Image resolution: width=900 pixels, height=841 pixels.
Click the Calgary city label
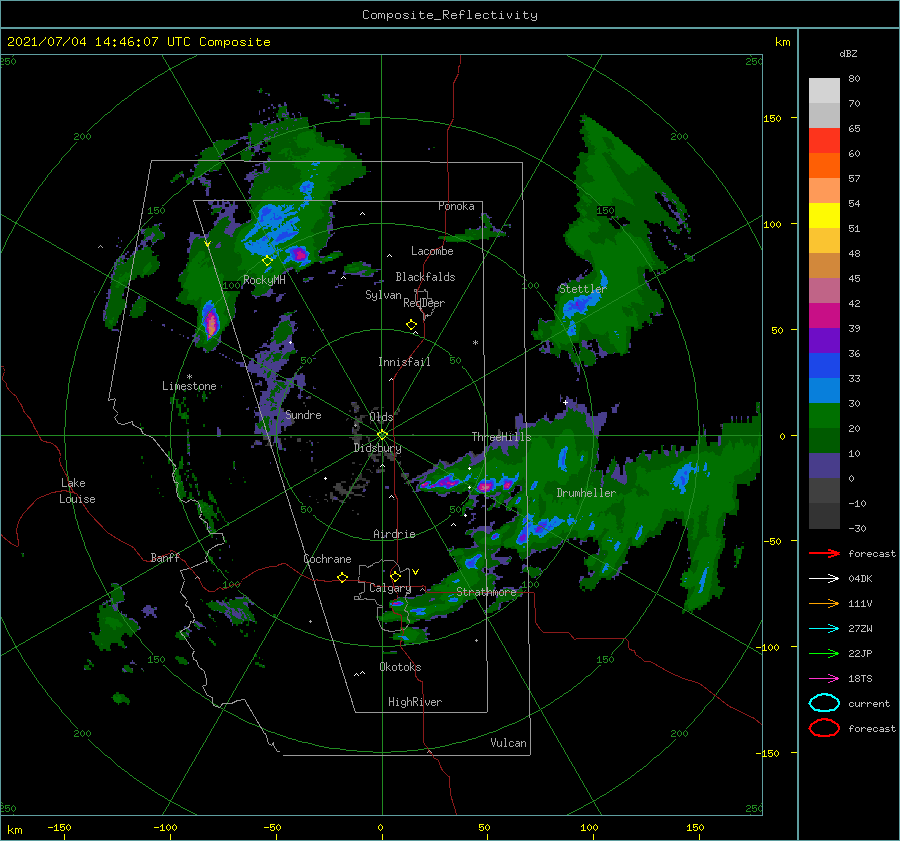click(390, 588)
